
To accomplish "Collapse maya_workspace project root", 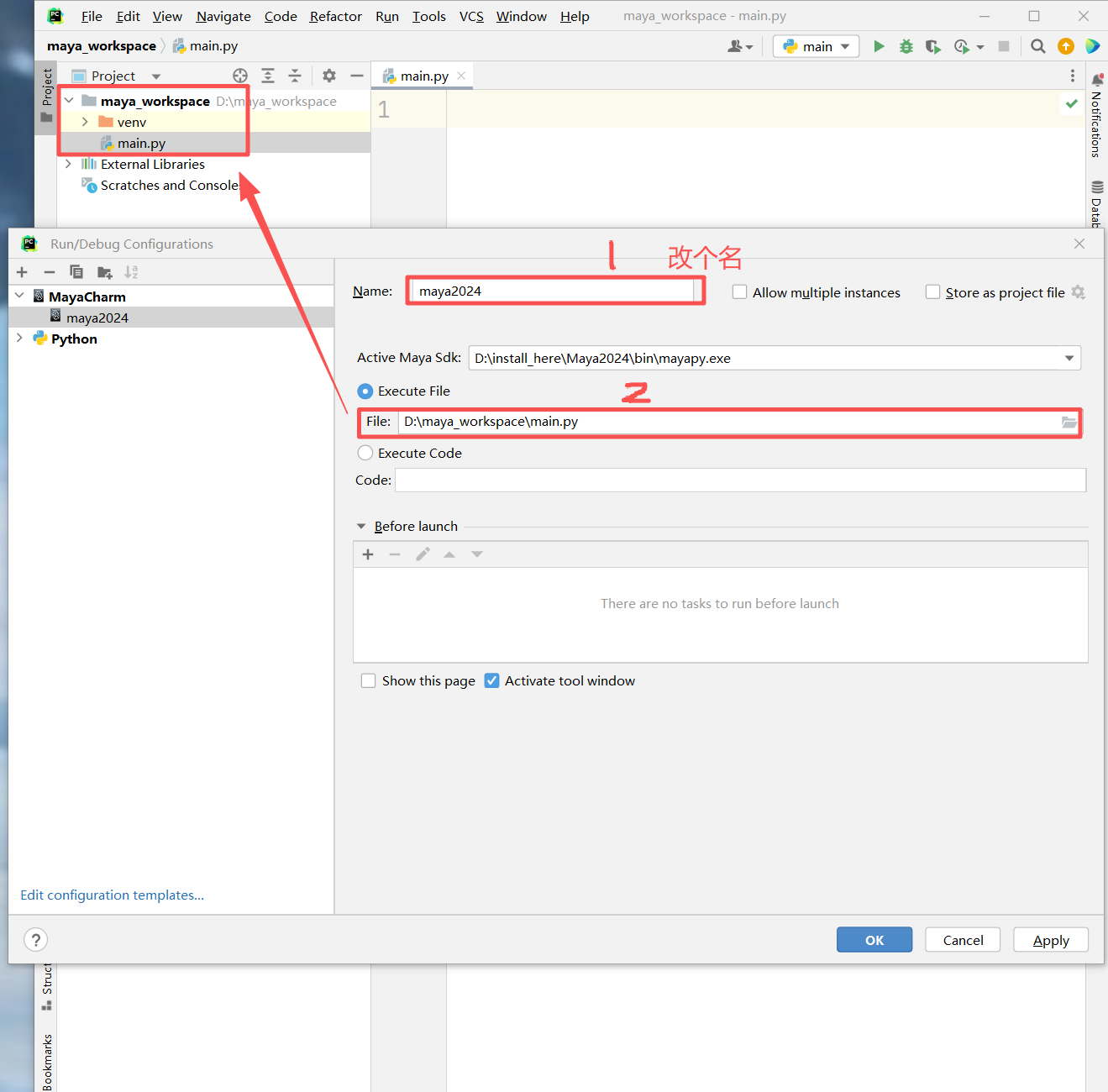I will pyautogui.click(x=69, y=101).
